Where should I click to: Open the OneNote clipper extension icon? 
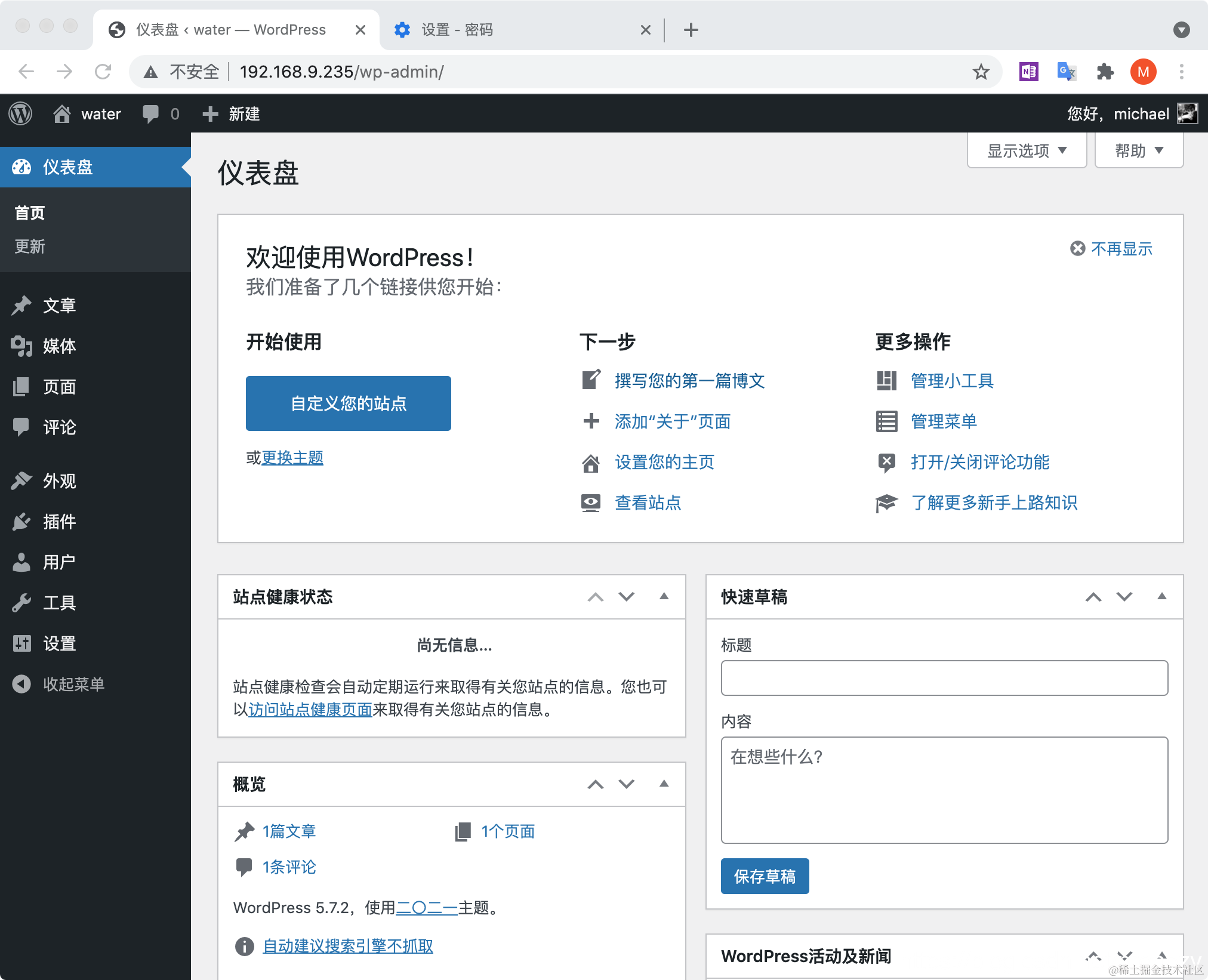coord(1028,72)
